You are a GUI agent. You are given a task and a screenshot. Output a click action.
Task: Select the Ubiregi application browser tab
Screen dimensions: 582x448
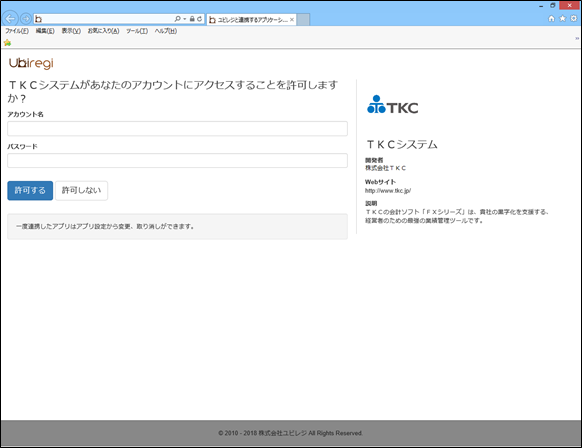251,20
